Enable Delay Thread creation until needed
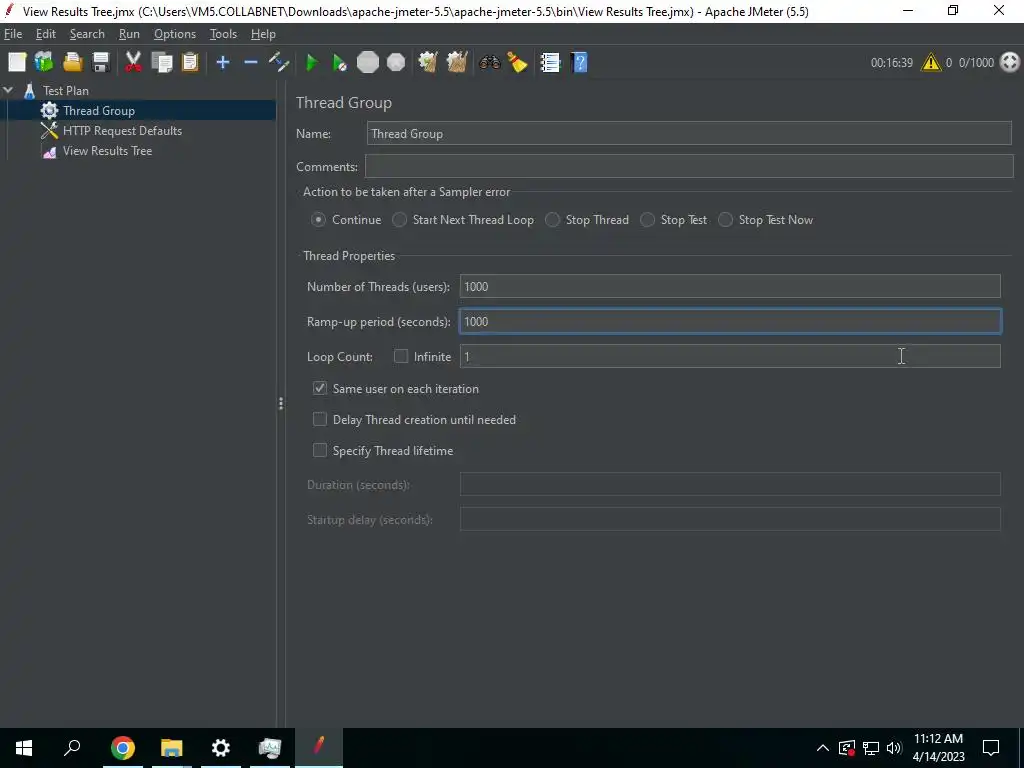1024x768 pixels. [x=319, y=419]
